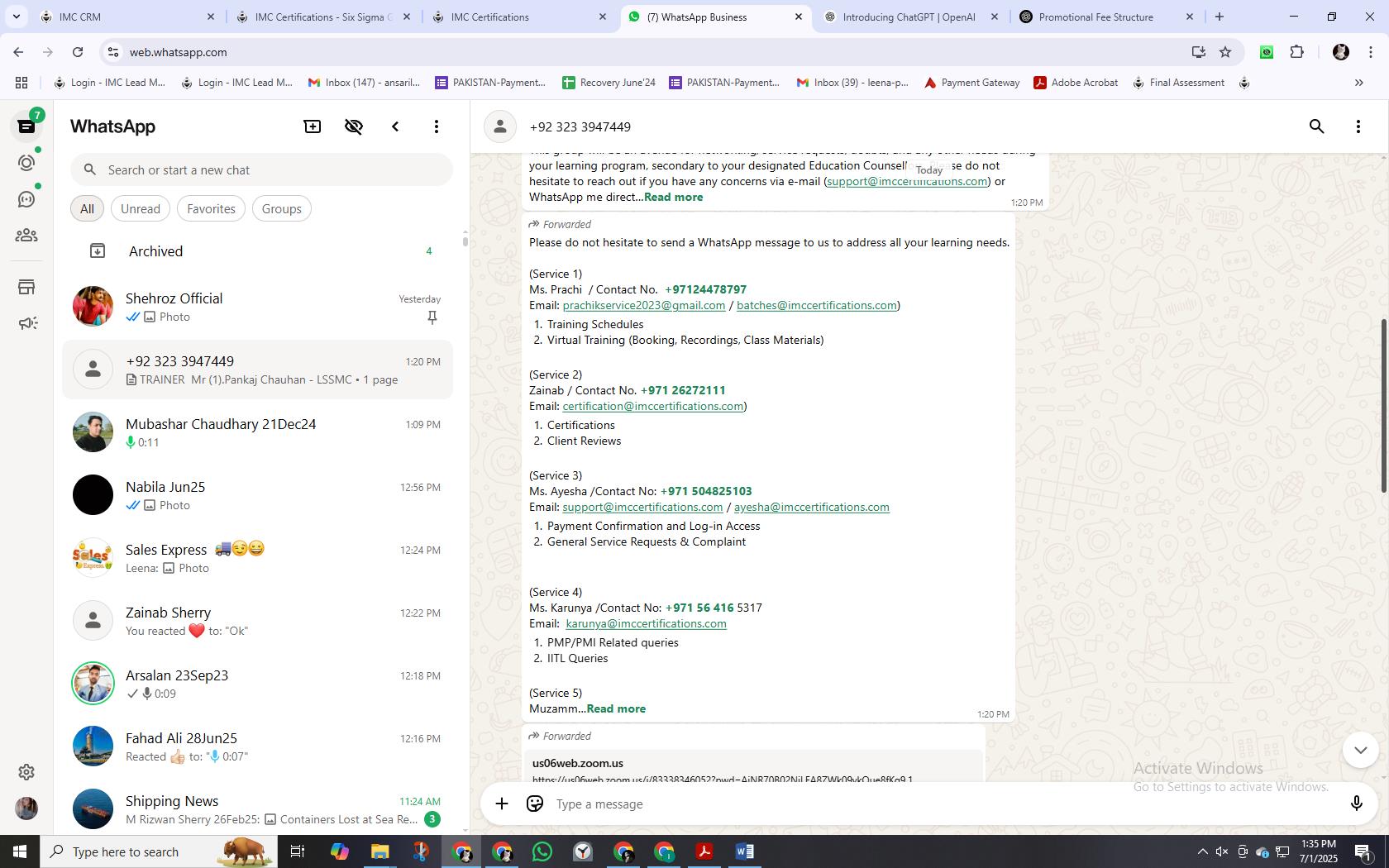Open conversation three-dot menu
The image size is (1389, 868).
(1358, 126)
